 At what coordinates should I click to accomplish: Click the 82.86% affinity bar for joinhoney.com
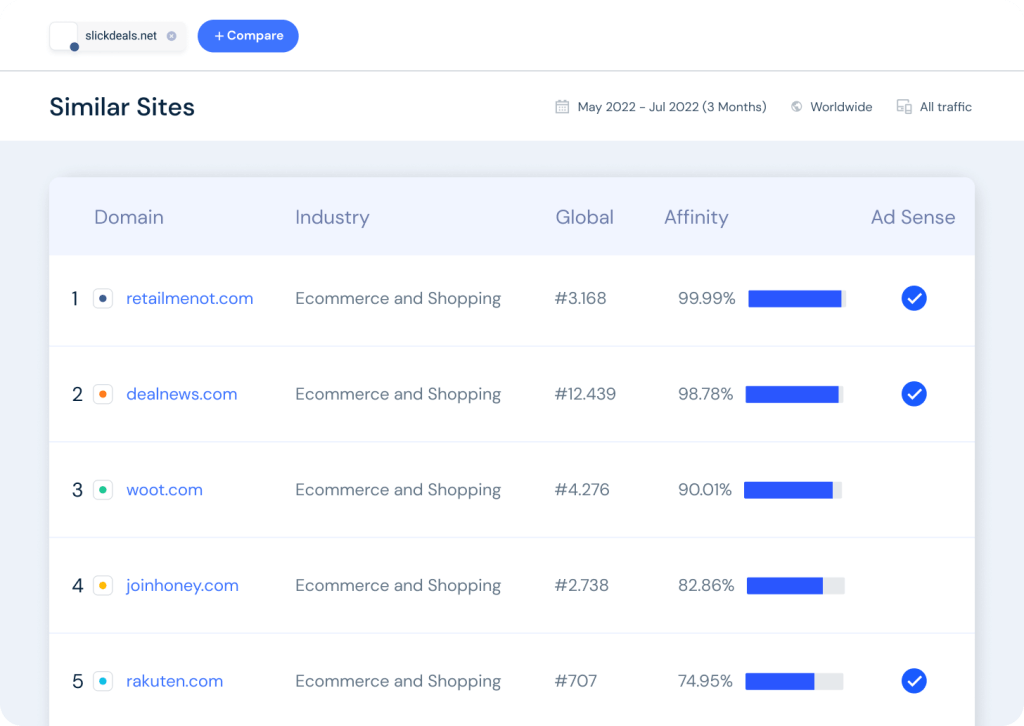pyautogui.click(x=795, y=586)
